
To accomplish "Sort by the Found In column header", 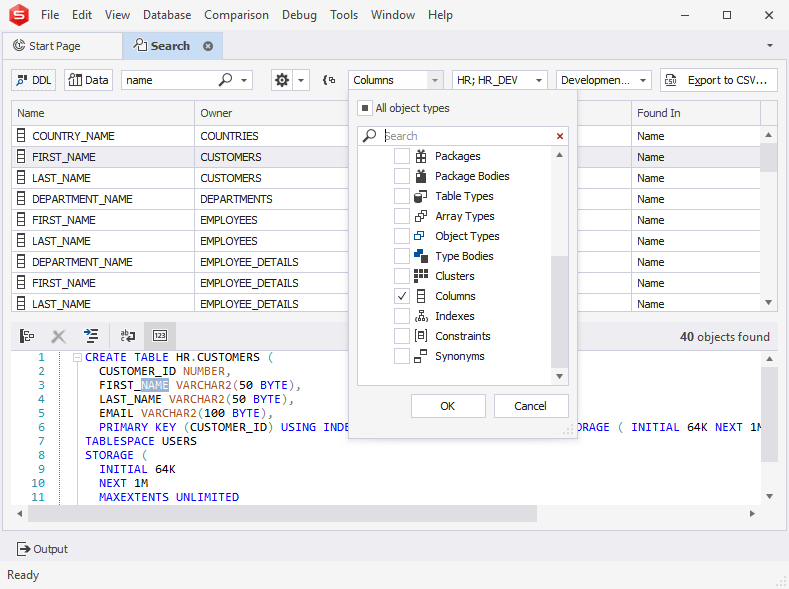I will point(696,113).
